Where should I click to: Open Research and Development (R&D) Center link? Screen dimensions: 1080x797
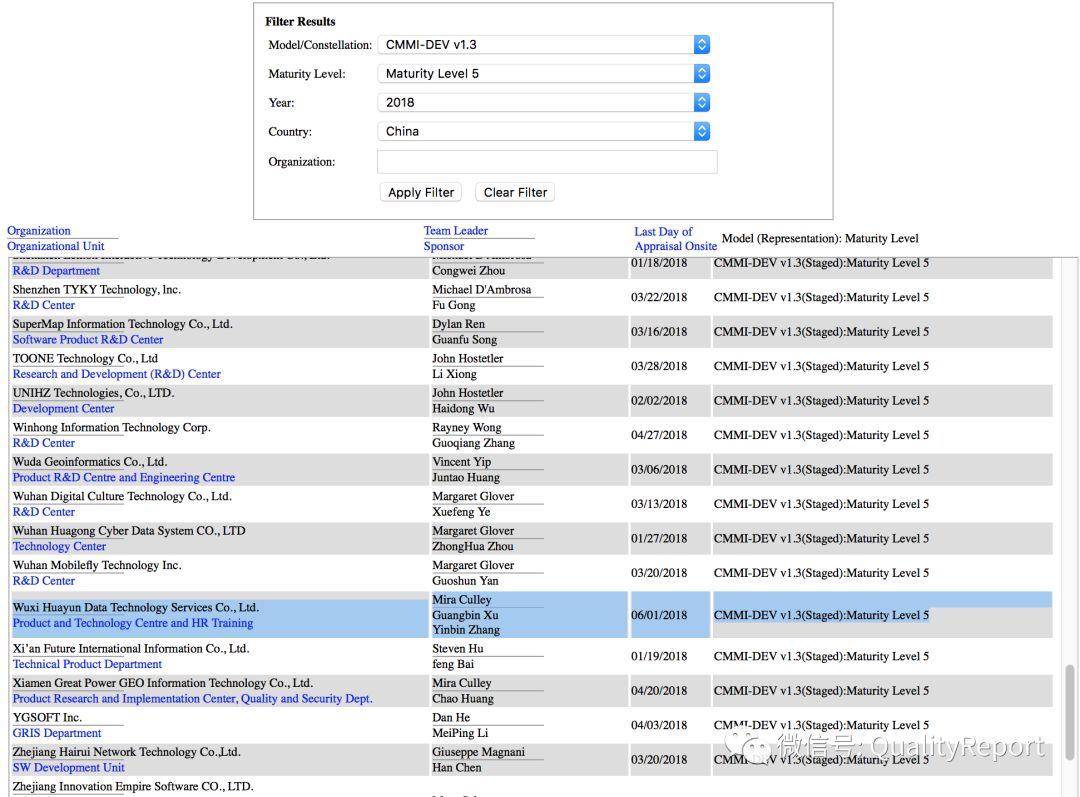[117, 374]
